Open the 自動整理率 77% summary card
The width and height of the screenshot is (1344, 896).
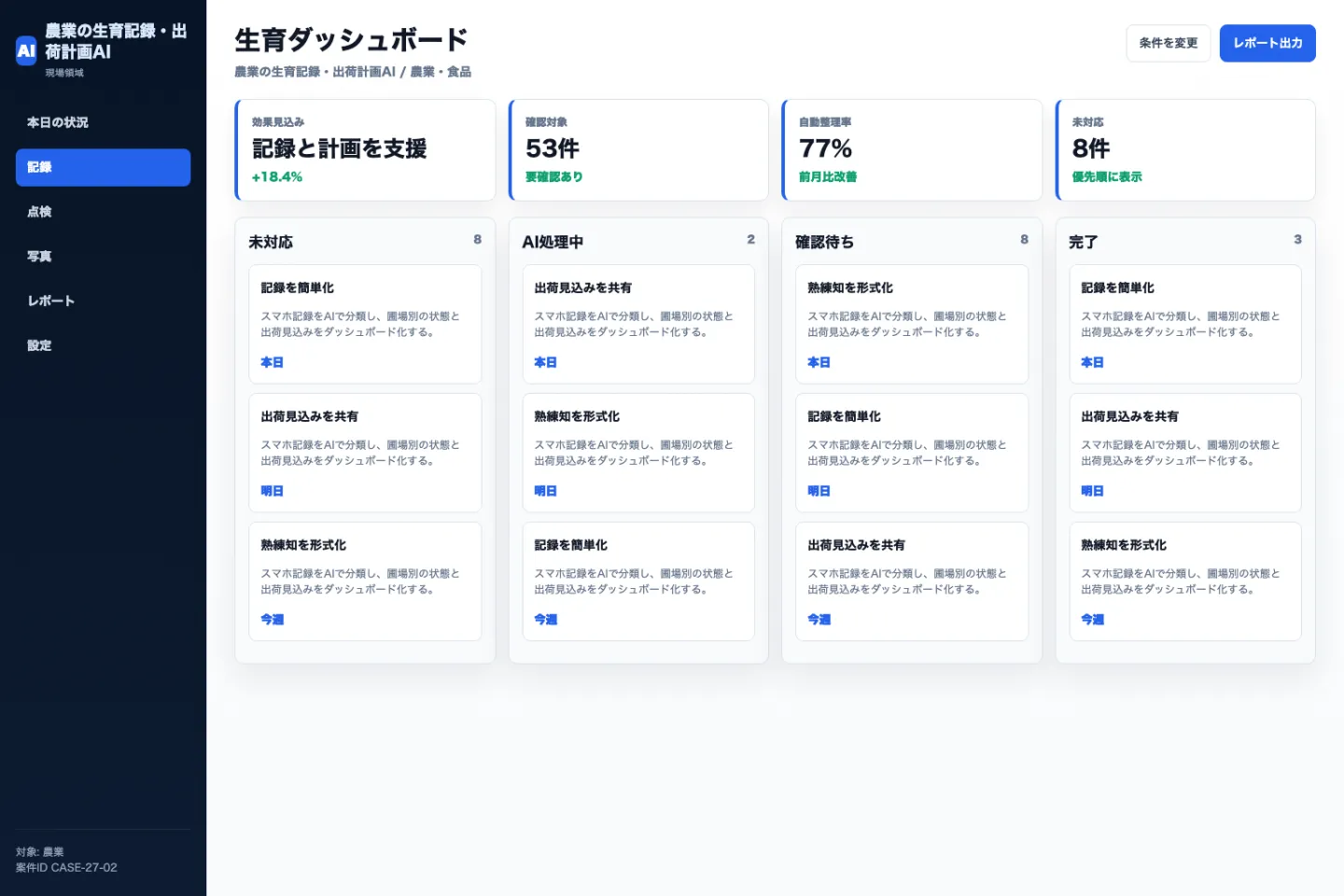click(x=912, y=149)
